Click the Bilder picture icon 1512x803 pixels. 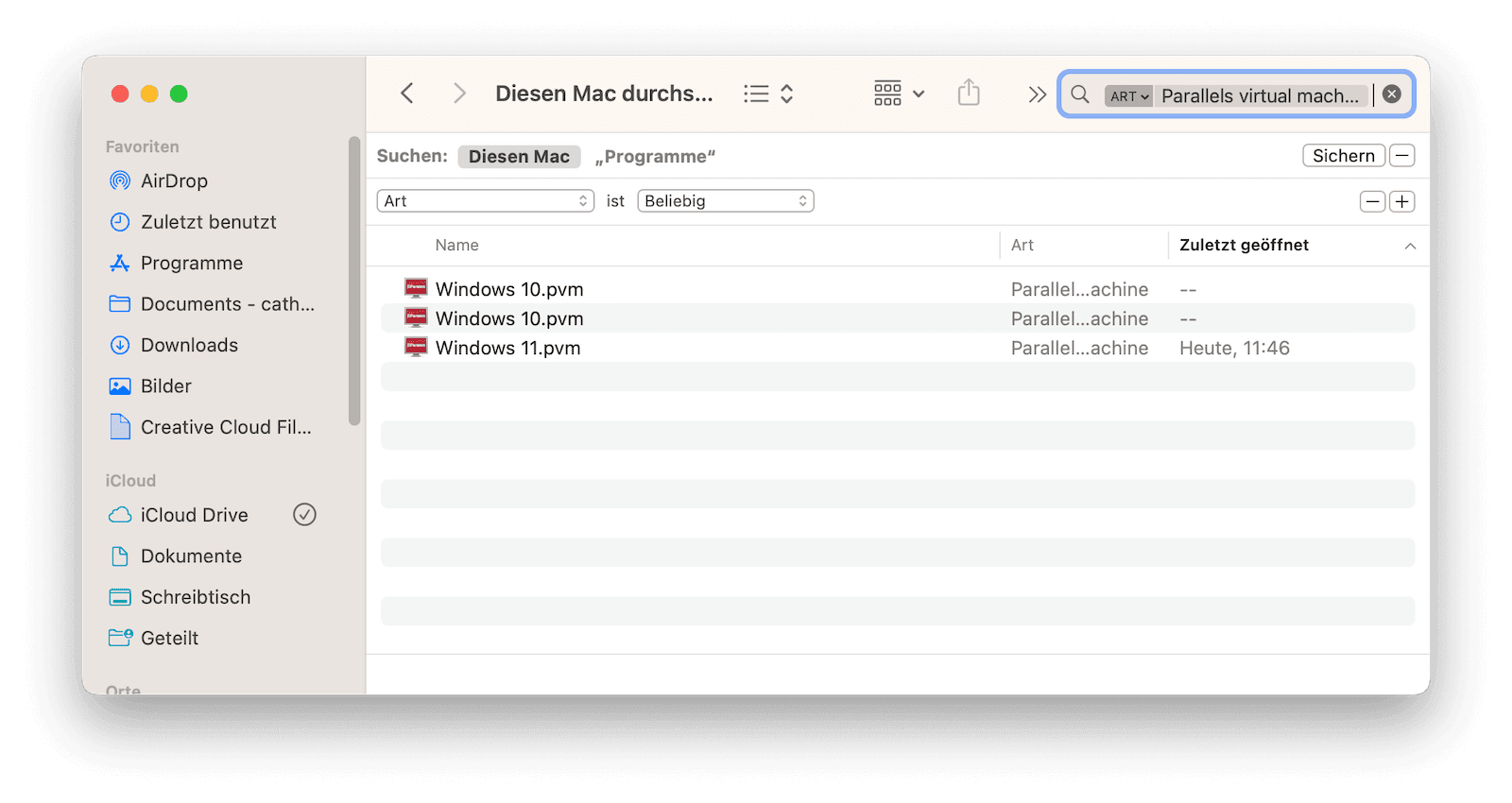tap(120, 386)
